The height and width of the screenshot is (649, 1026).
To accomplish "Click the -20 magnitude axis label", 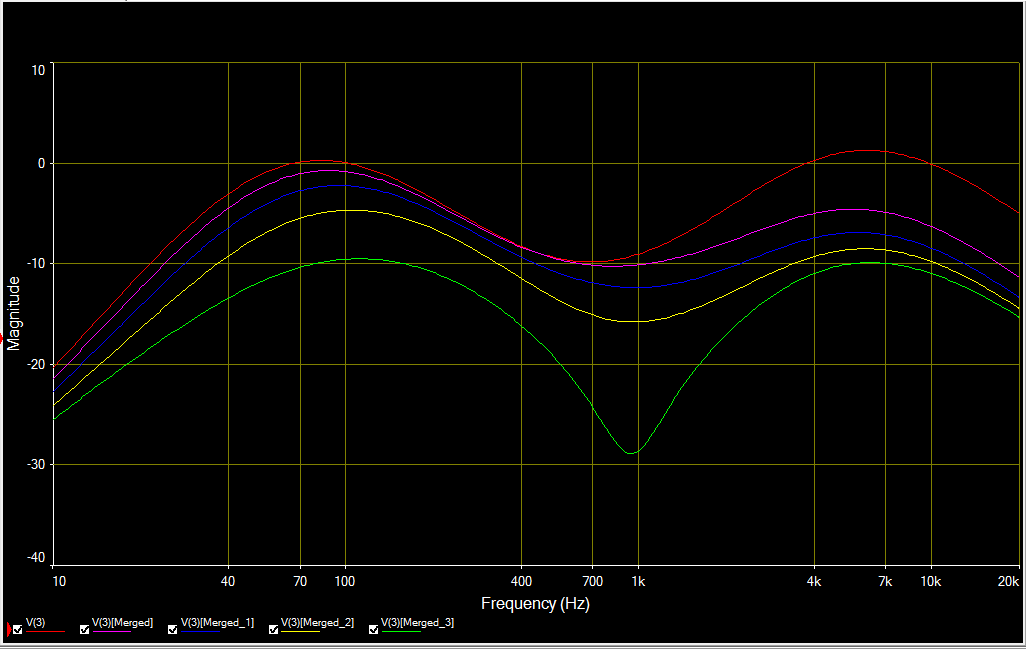I will (x=35, y=364).
